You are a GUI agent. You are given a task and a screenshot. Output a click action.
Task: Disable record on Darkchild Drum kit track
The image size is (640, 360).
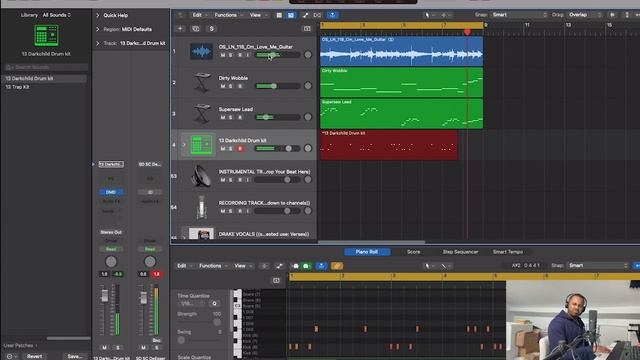[x=240, y=149]
